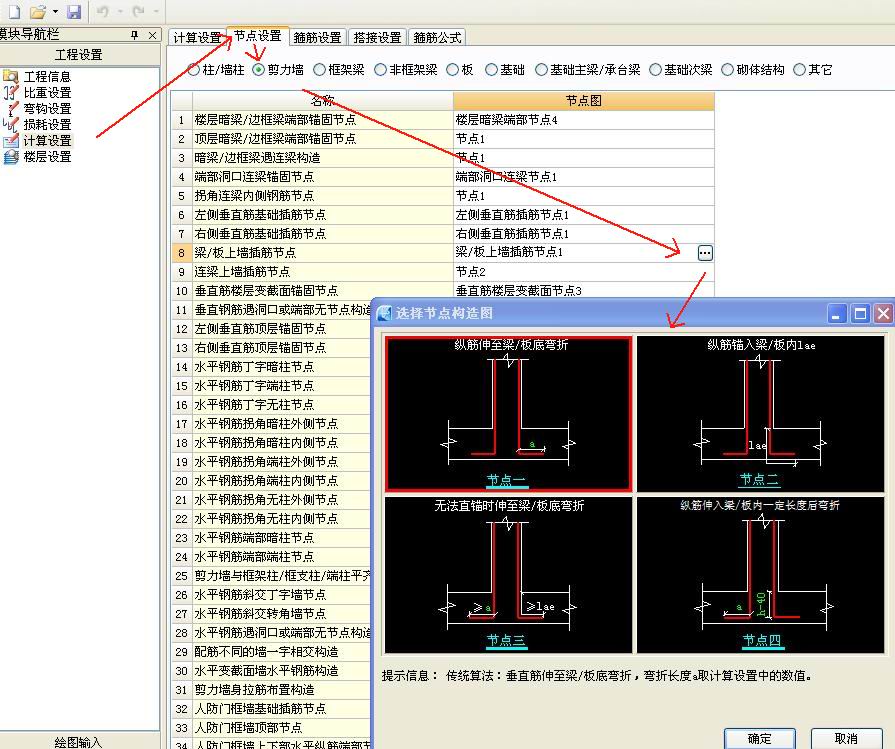This screenshot has height=749, width=895.
Task: Switch to the 计算设置 tab
Action: pyautogui.click(x=197, y=38)
